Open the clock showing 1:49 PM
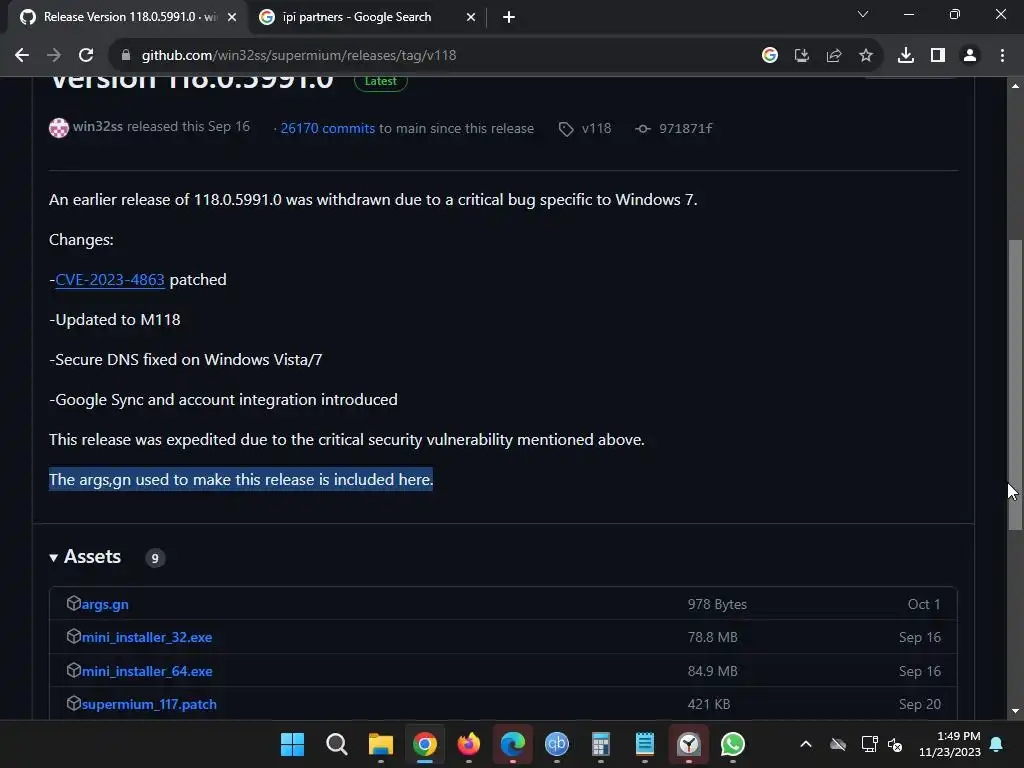The image size is (1024, 768). coord(950,744)
